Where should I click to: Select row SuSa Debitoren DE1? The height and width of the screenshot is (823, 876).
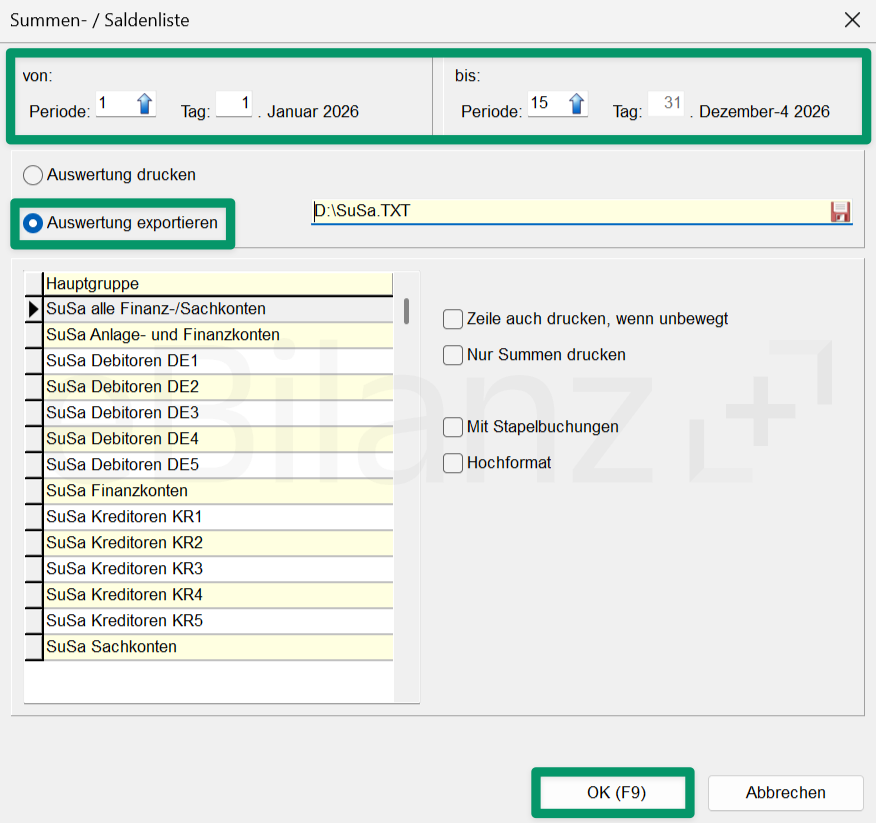[218, 361]
